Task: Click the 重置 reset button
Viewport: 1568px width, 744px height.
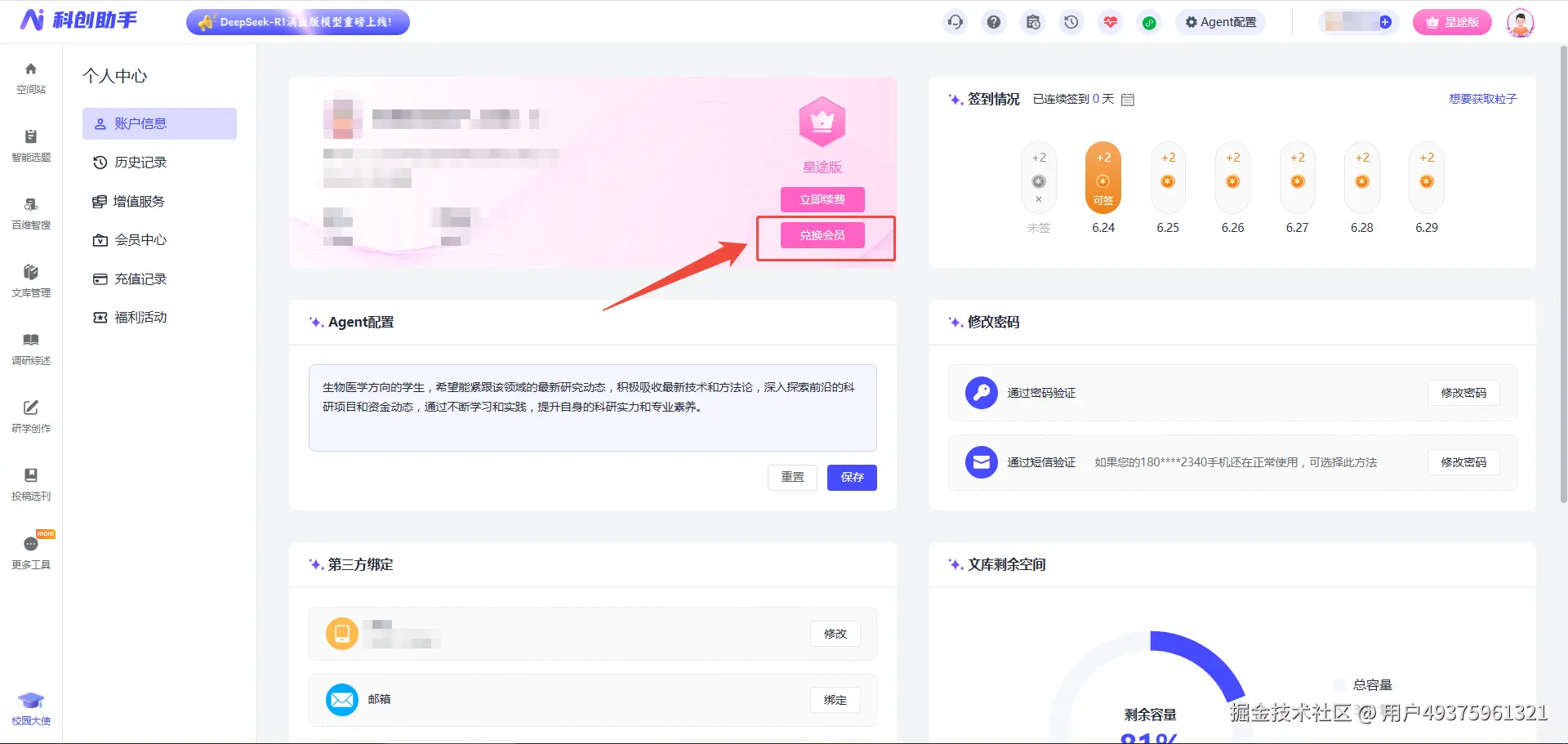Action: coord(792,477)
